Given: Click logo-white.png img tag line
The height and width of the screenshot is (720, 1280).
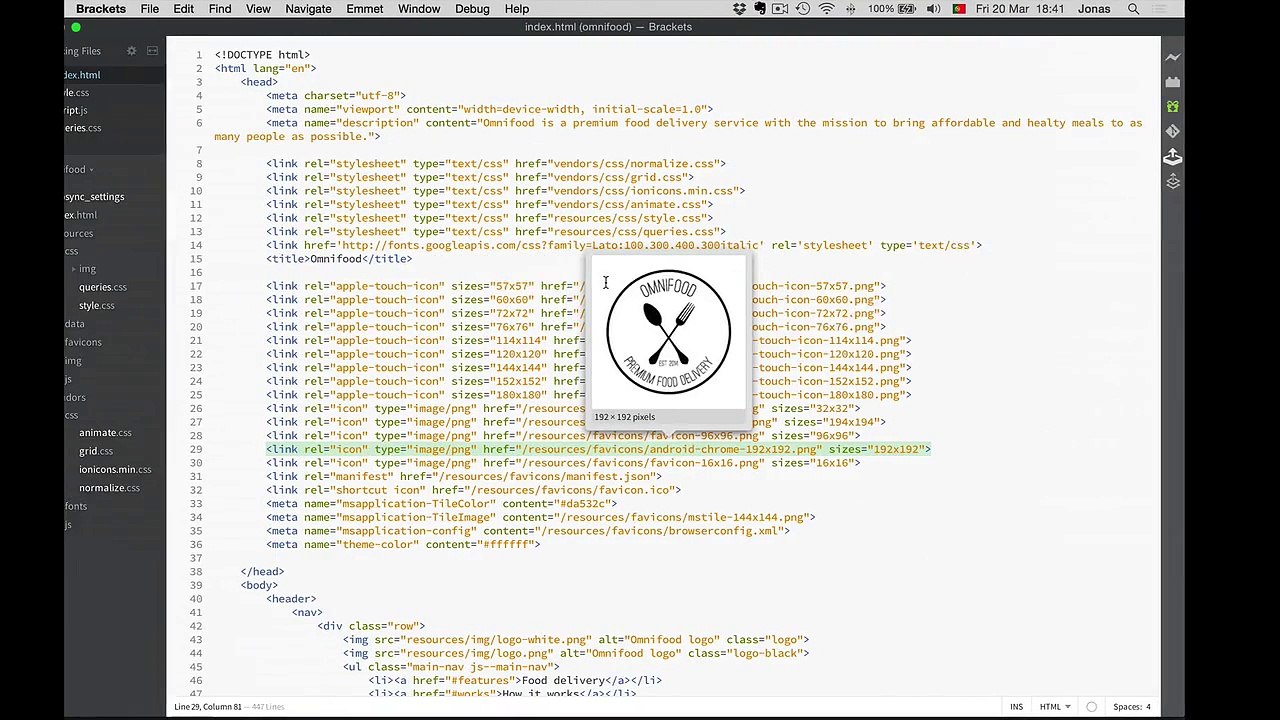Looking at the screenshot, I should coord(576,640).
